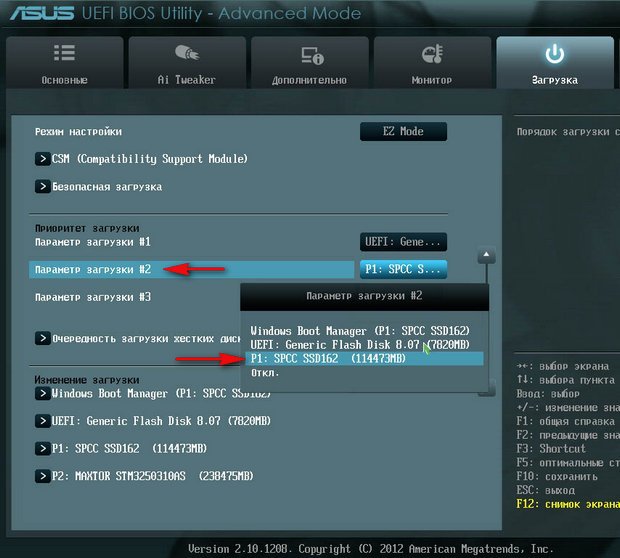
Task: Open the Основные tab list icon
Action: tap(64, 53)
